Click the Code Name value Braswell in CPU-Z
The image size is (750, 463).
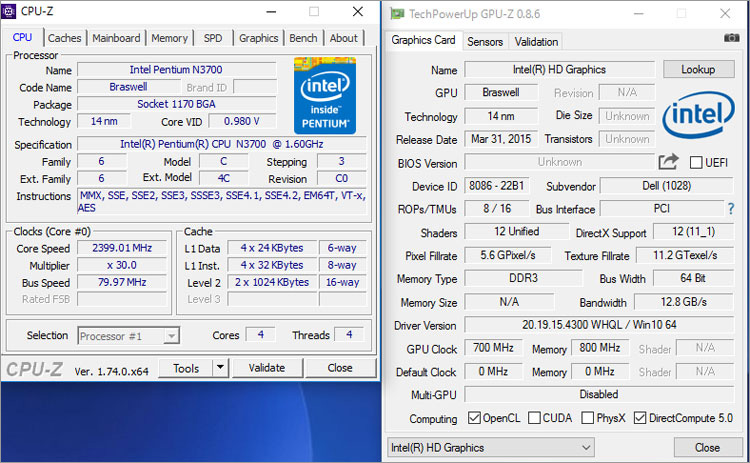[128, 87]
